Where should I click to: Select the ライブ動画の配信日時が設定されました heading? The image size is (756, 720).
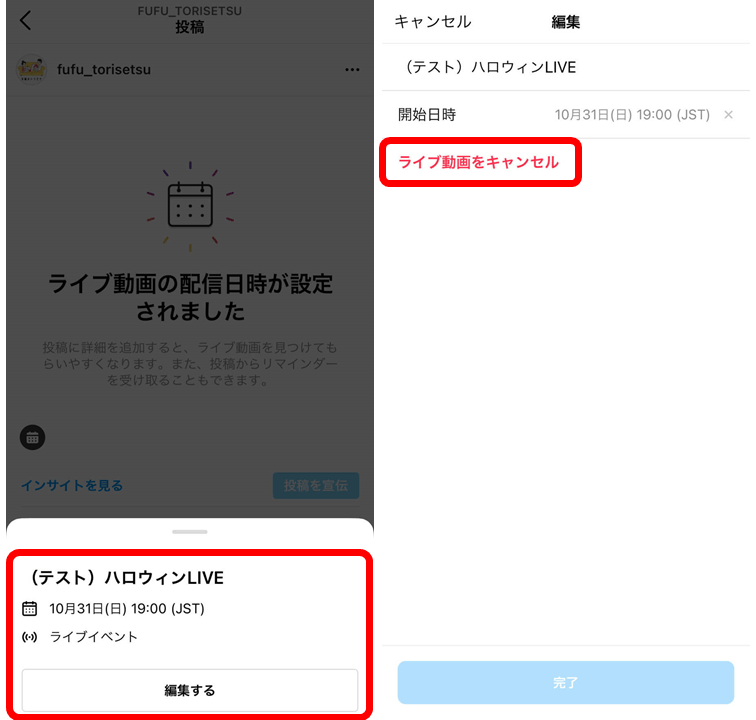coord(190,297)
